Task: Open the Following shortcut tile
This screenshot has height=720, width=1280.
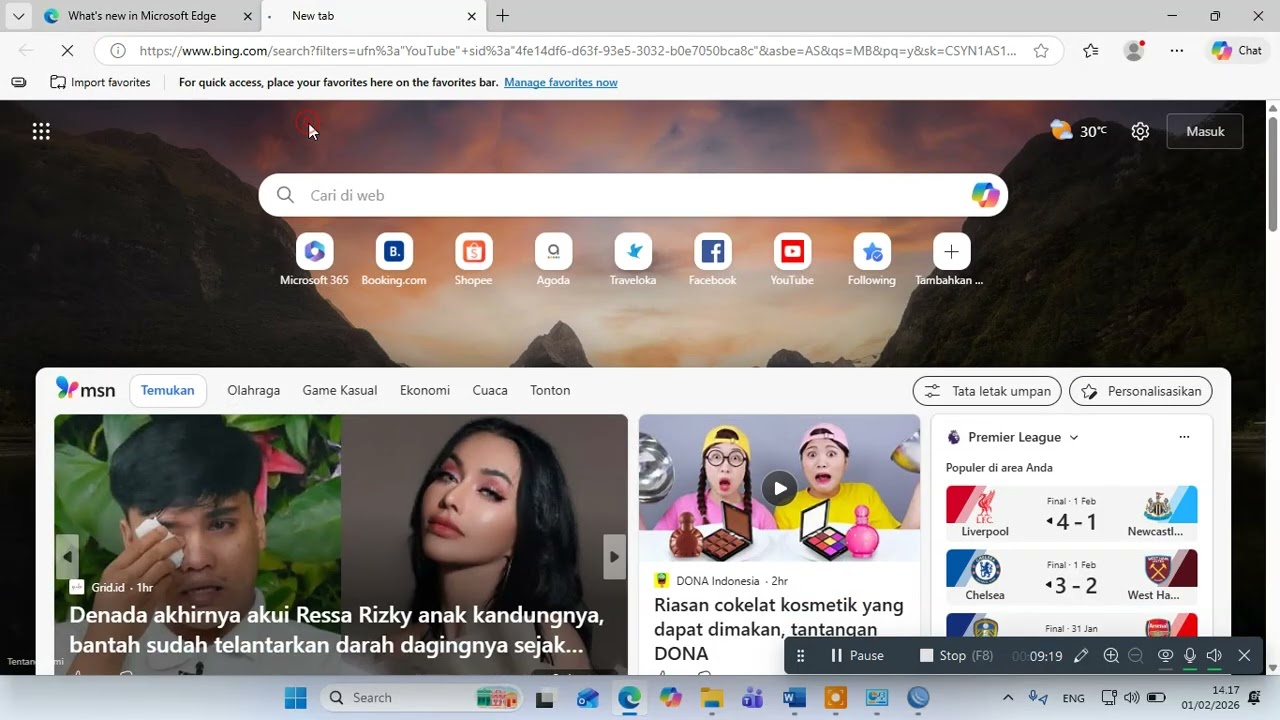Action: 872,260
